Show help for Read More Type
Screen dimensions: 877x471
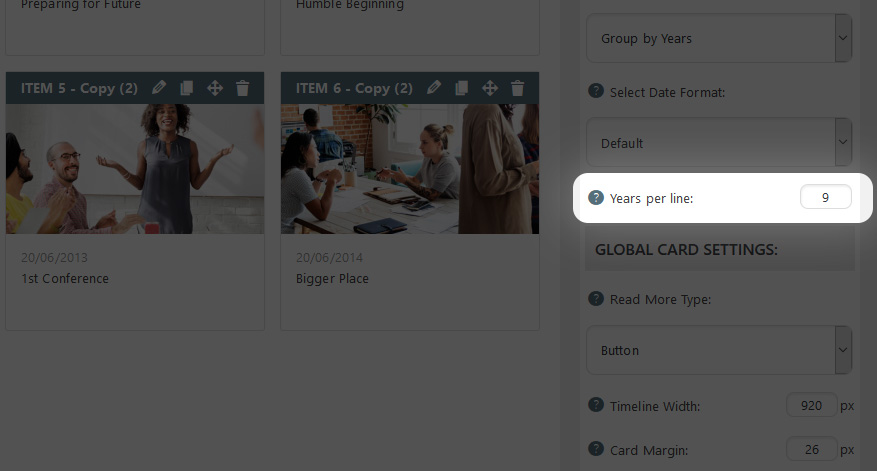(x=596, y=298)
